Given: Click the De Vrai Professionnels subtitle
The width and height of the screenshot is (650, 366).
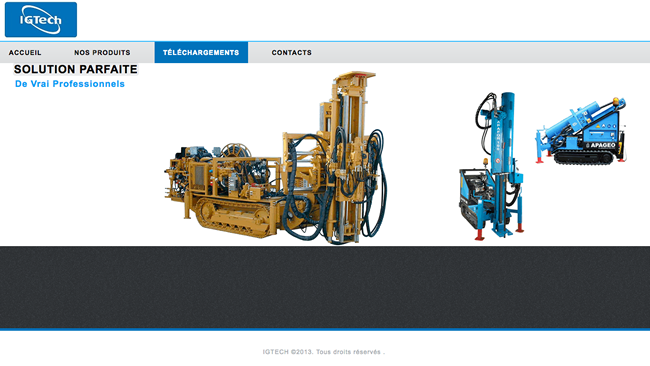Looking at the screenshot, I should (x=70, y=84).
